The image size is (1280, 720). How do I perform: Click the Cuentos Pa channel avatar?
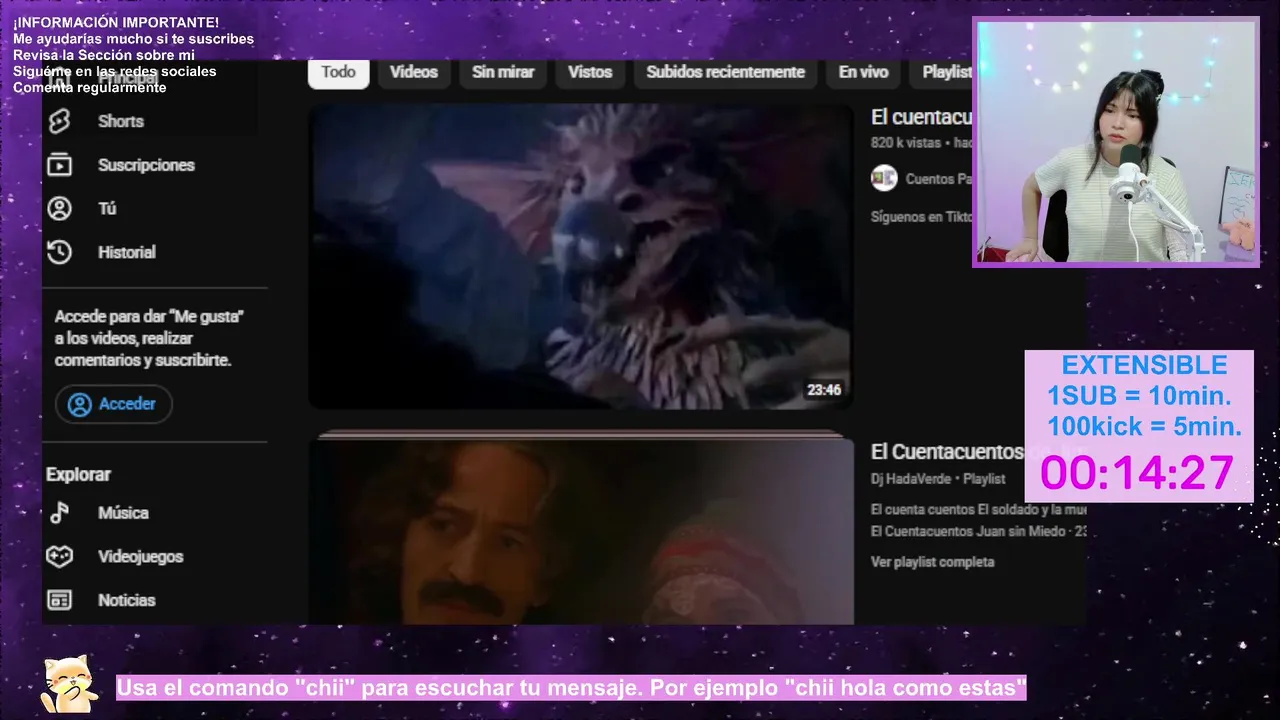tap(884, 178)
